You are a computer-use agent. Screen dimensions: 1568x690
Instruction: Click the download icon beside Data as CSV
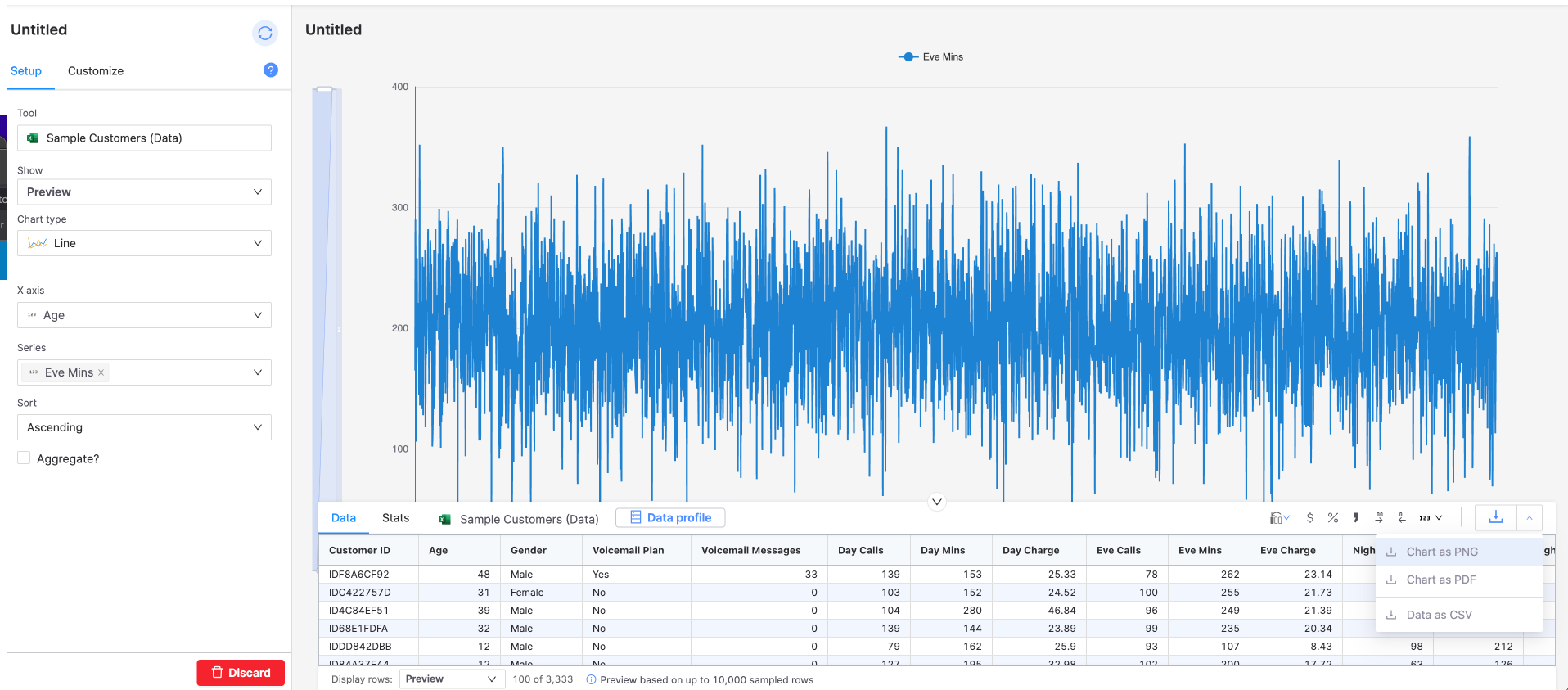click(x=1391, y=615)
